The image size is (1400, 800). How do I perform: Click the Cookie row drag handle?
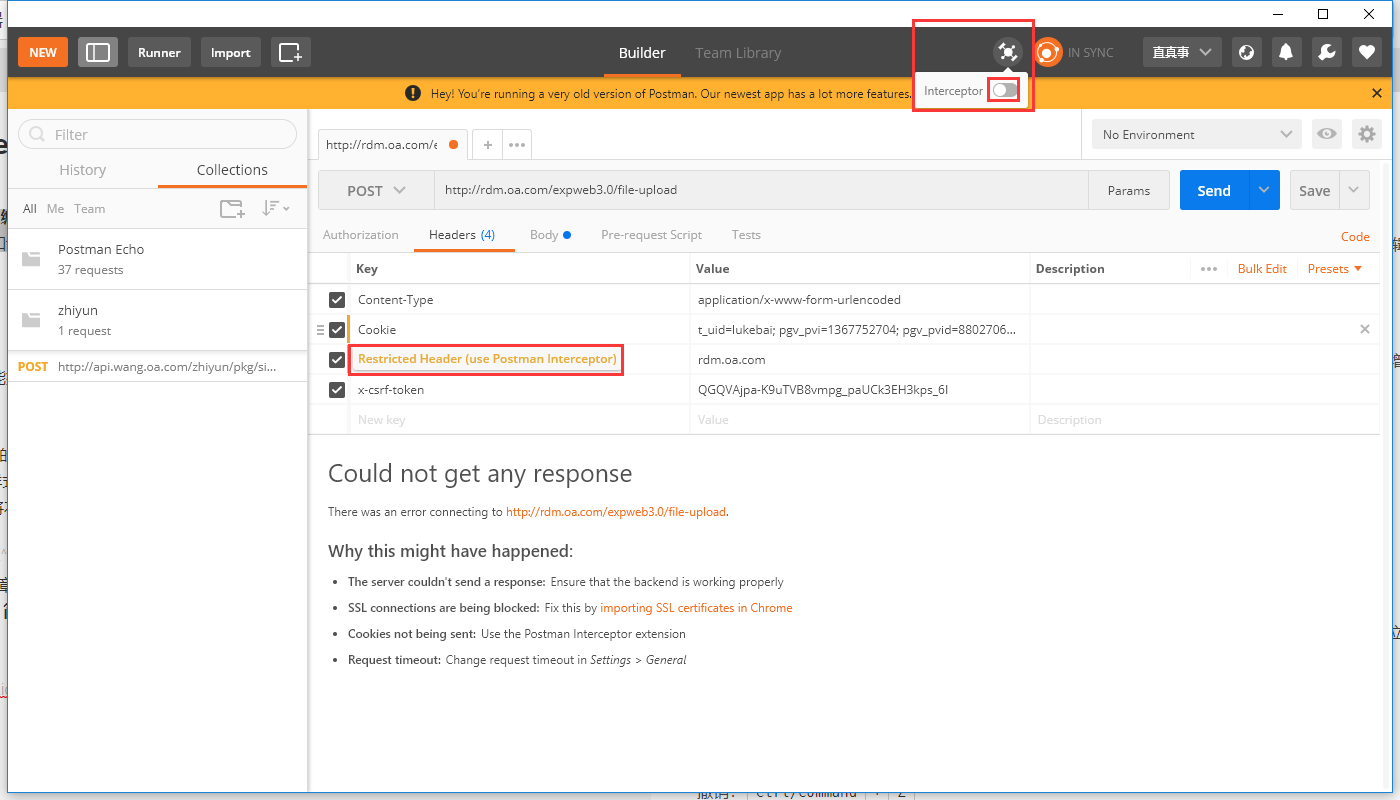tap(321, 330)
